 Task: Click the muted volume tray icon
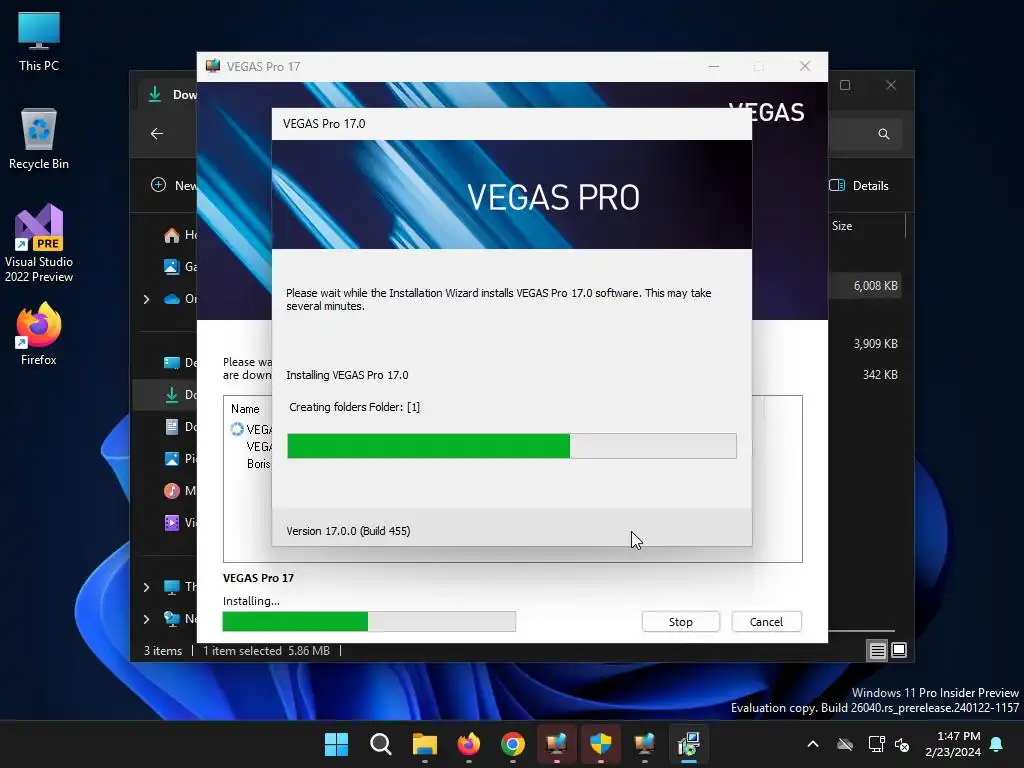click(902, 744)
